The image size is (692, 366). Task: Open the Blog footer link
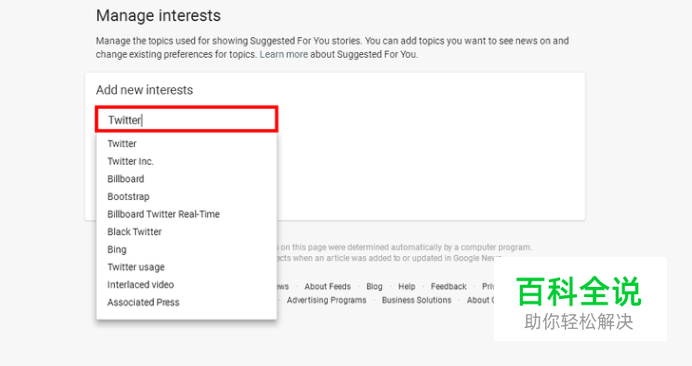click(374, 287)
